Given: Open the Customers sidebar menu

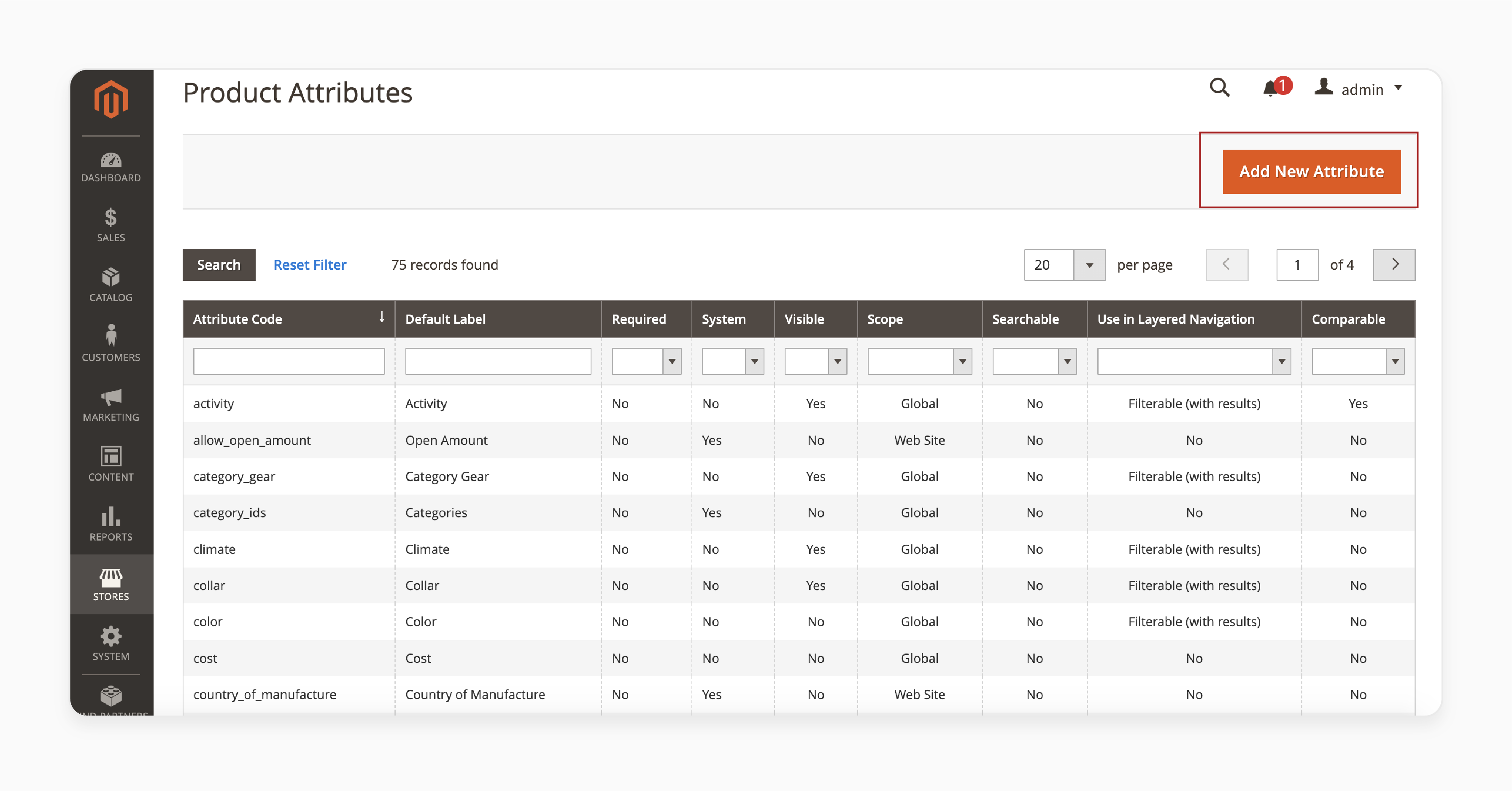Looking at the screenshot, I should tap(111, 344).
